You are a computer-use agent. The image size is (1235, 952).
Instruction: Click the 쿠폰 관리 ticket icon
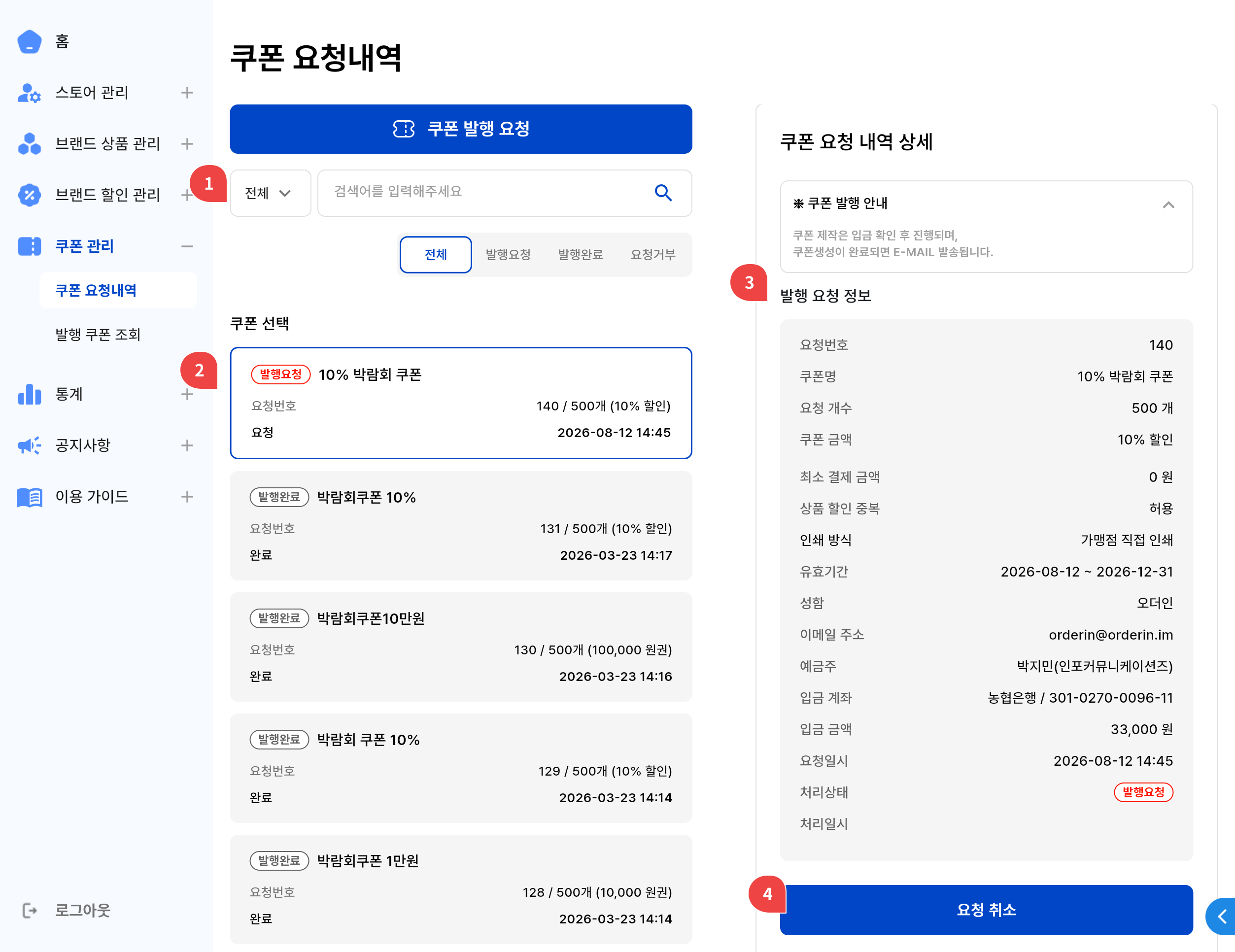click(x=30, y=246)
